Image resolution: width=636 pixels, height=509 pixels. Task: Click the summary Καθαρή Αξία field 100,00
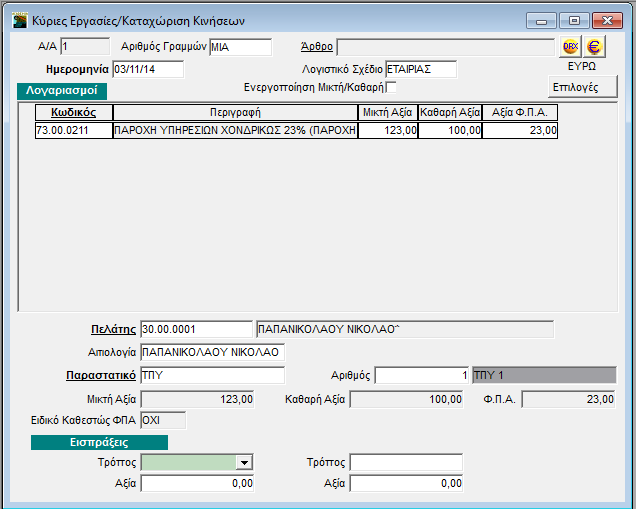pyautogui.click(x=406, y=399)
